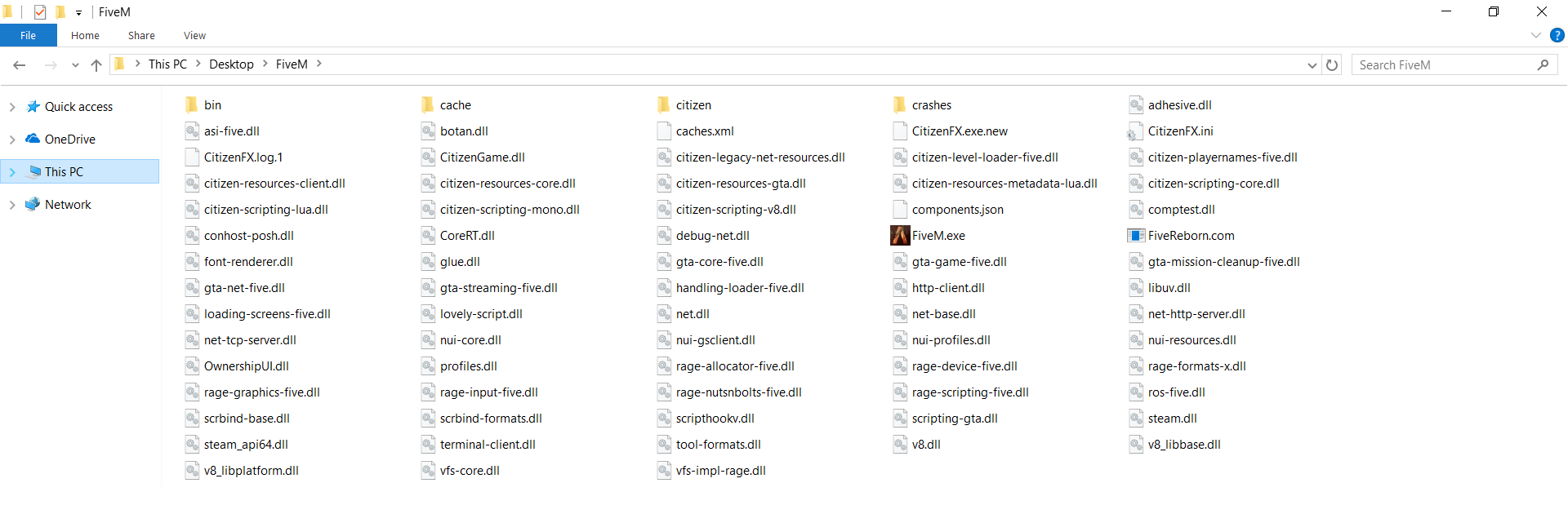Navigate to Desktop in breadcrumb
Screen dimensions: 1568x514
231,64
